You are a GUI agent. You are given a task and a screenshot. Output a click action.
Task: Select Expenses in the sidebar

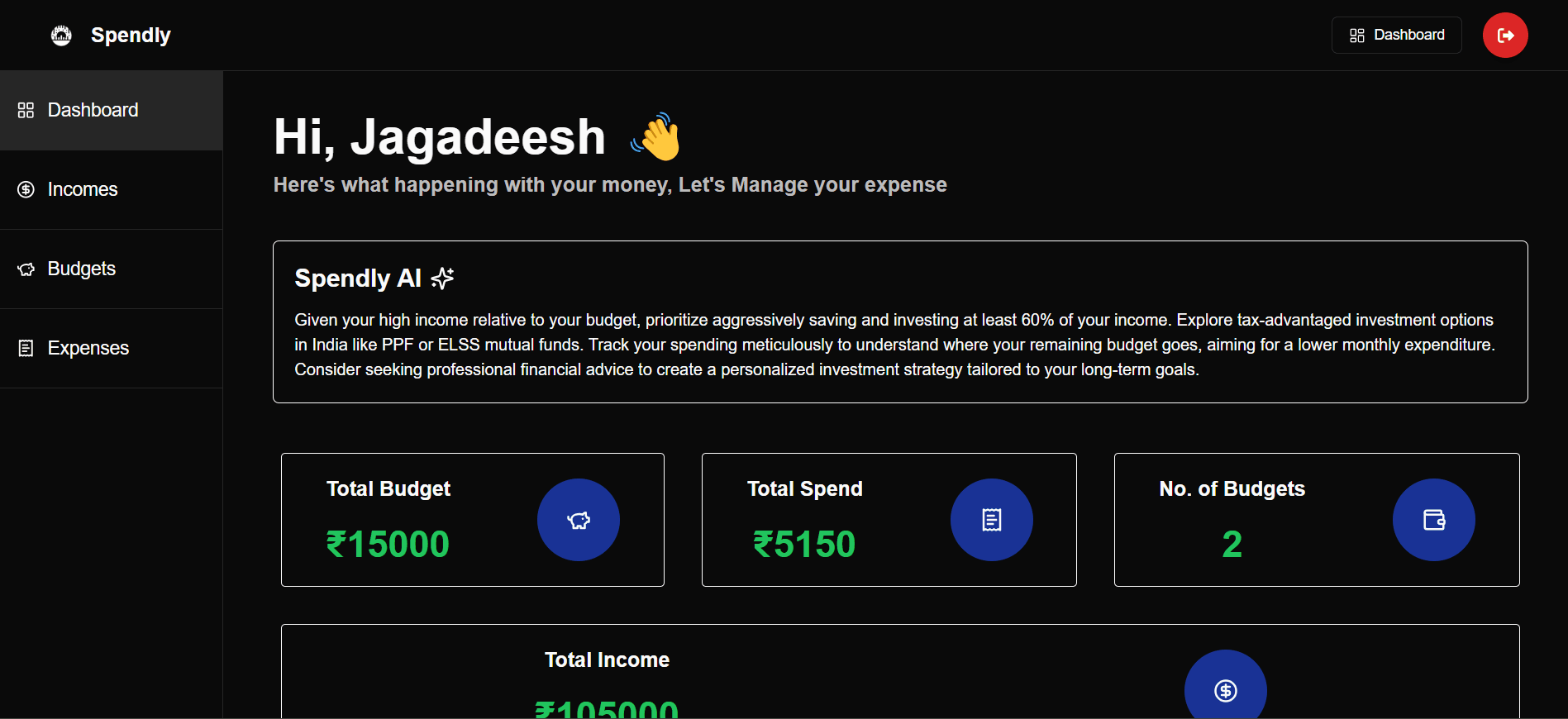(x=112, y=348)
